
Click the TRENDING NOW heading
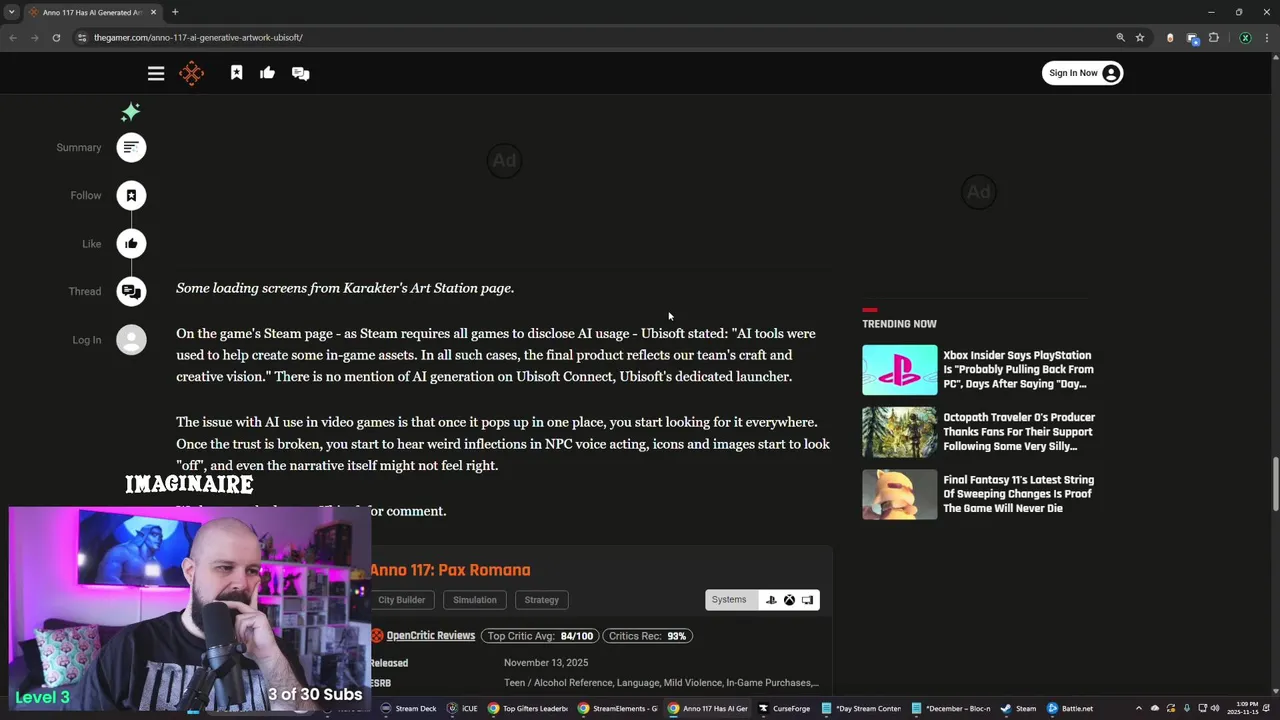899,324
